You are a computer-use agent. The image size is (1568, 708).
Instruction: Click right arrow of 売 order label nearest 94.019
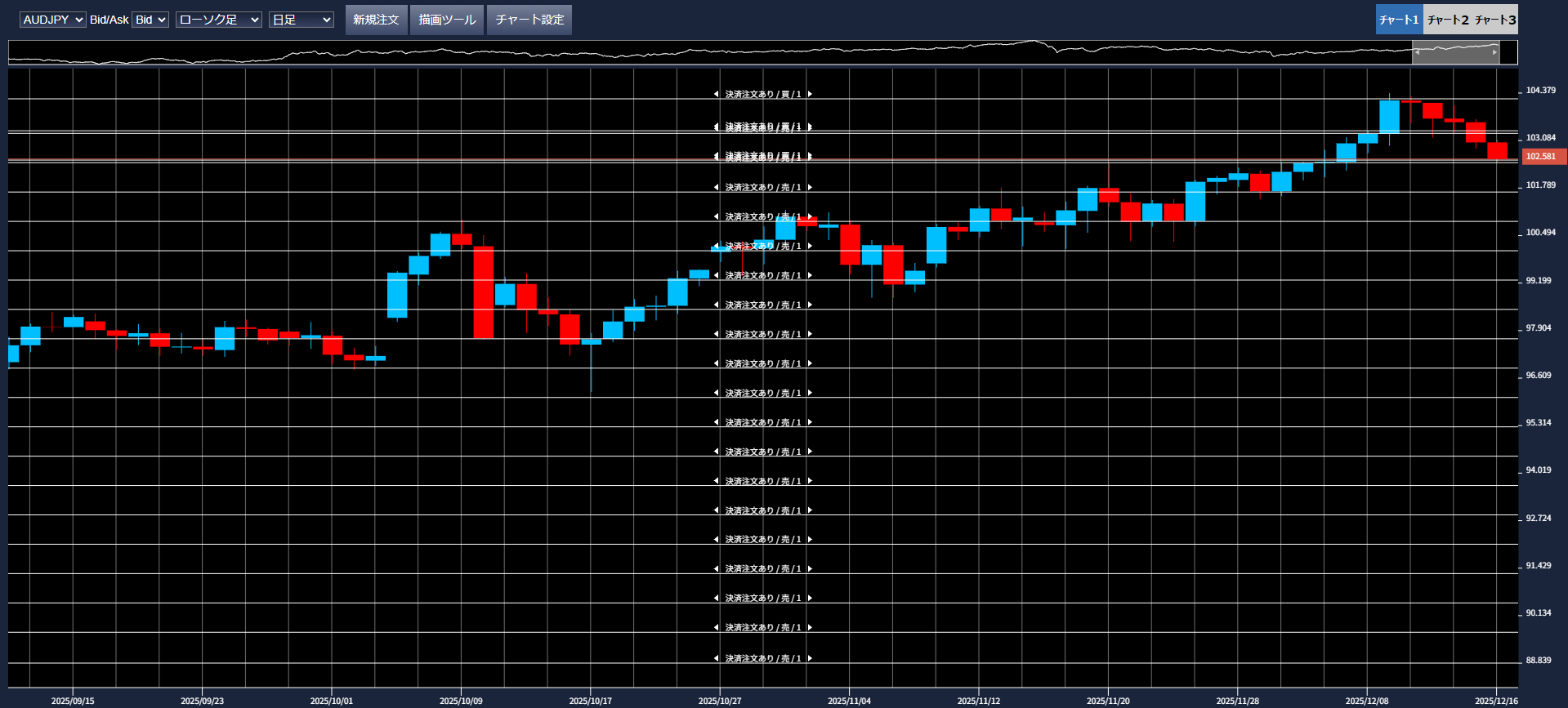click(810, 481)
